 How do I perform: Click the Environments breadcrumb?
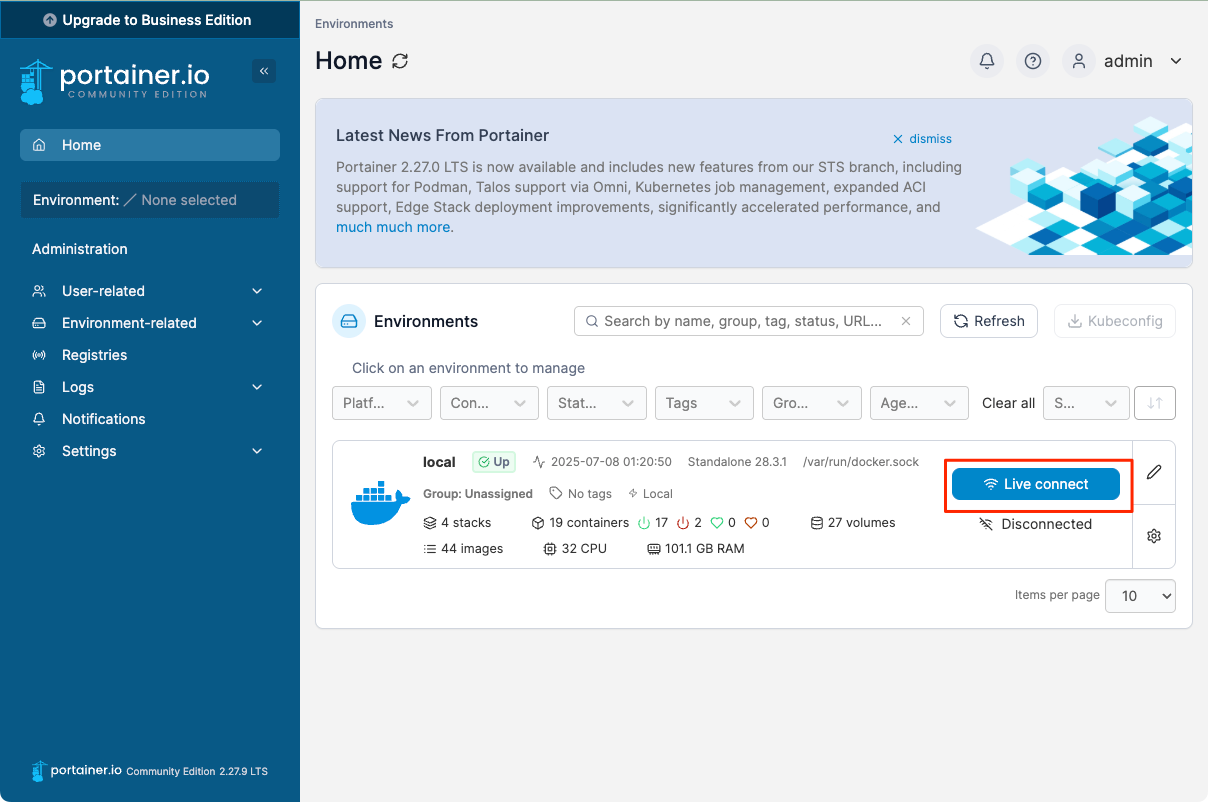tap(354, 23)
